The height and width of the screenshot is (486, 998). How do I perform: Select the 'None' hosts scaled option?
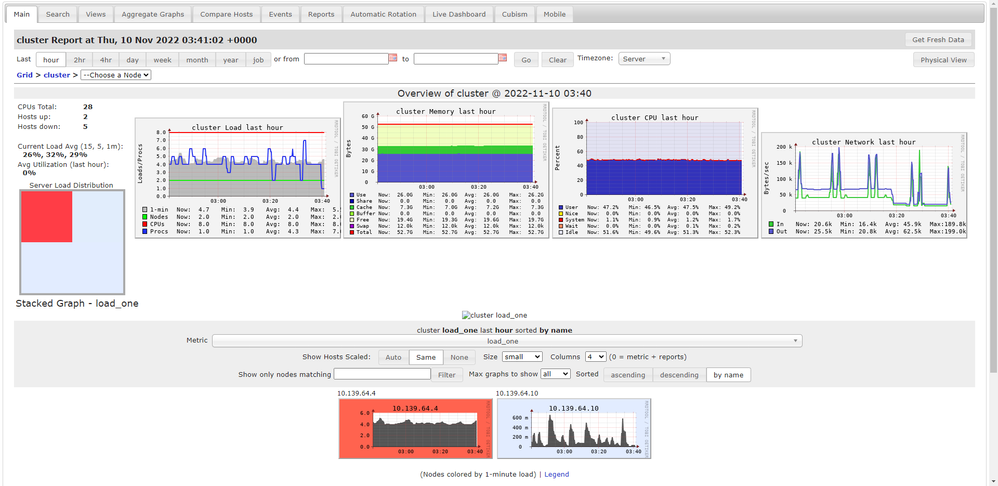tap(459, 357)
